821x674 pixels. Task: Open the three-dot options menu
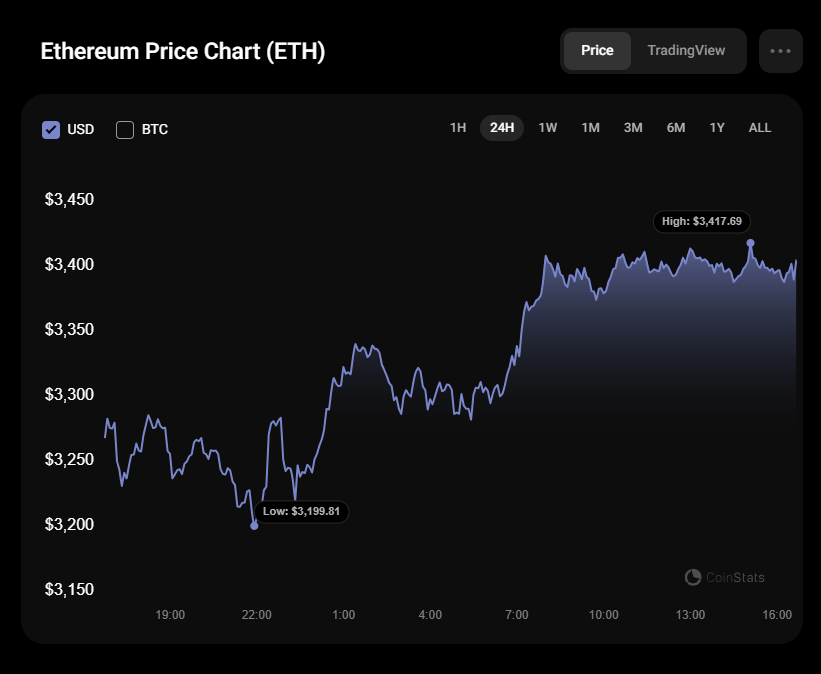click(780, 50)
